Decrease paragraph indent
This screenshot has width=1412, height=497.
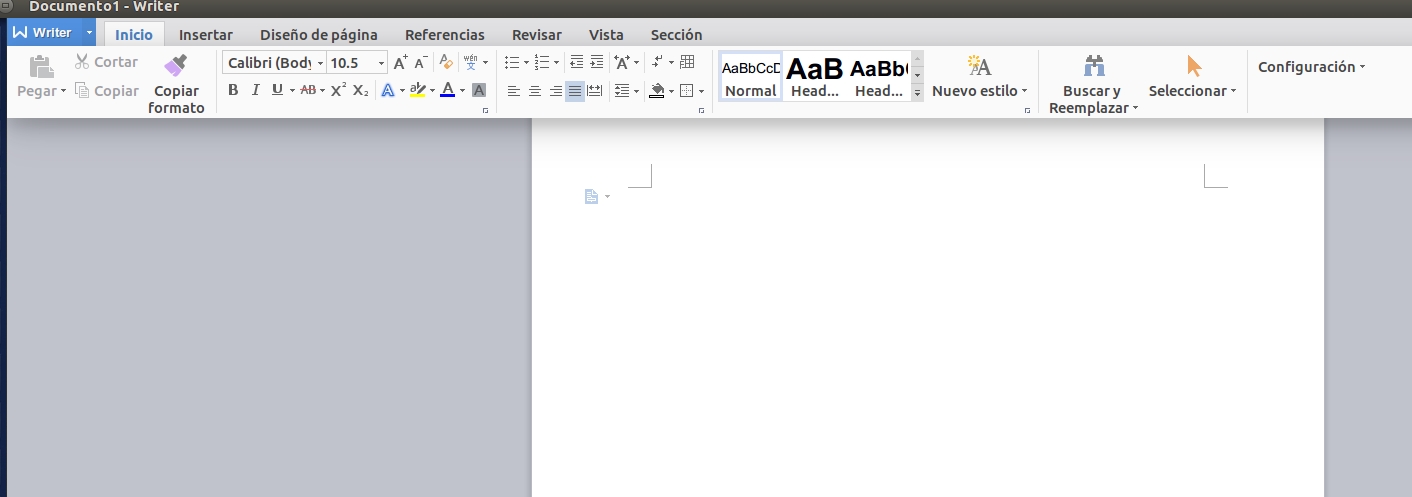click(x=576, y=63)
